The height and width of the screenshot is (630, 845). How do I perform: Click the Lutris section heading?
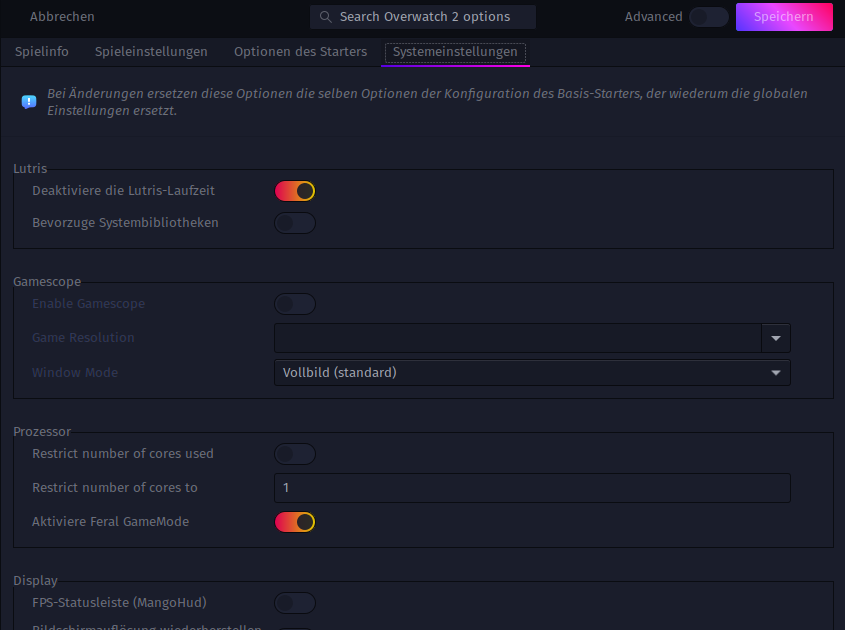(x=30, y=169)
